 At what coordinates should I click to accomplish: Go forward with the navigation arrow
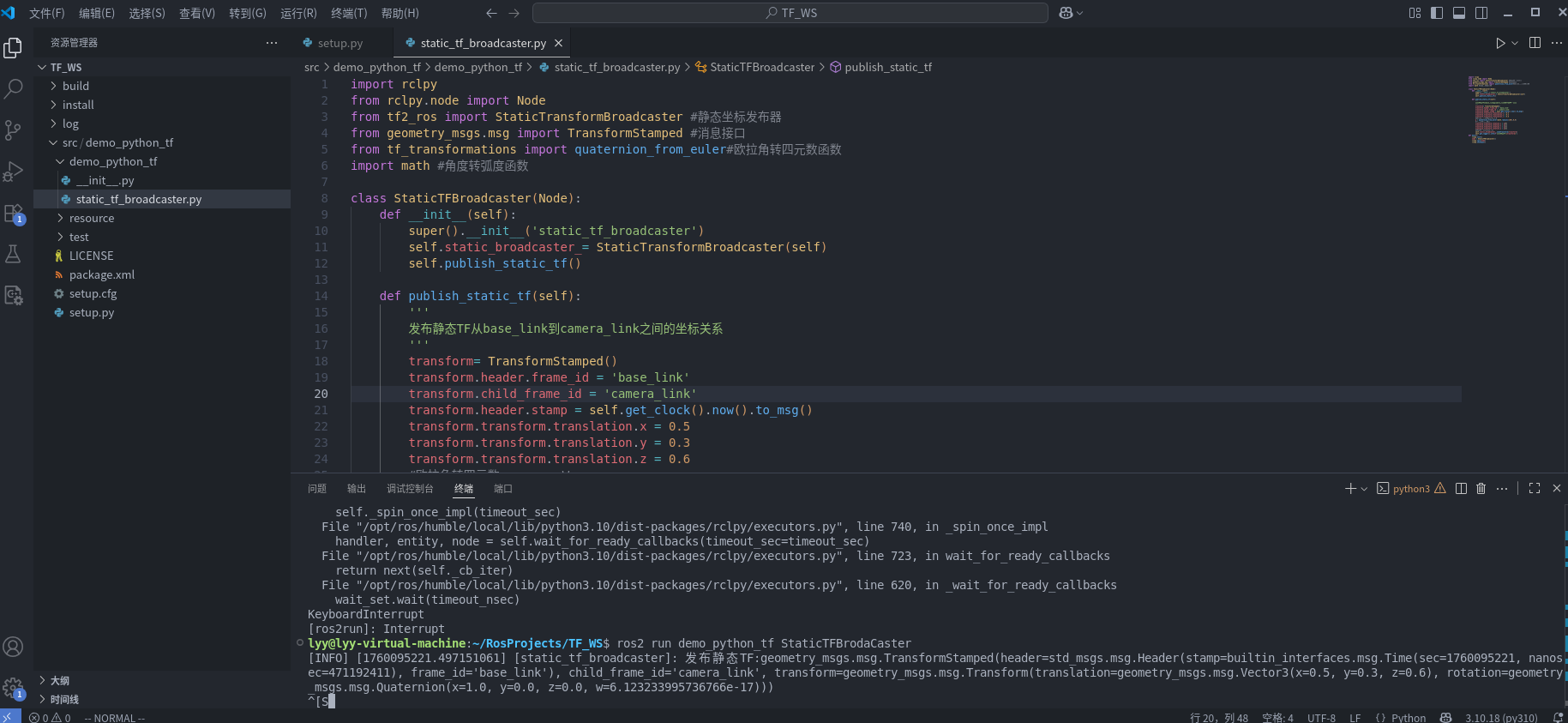514,13
